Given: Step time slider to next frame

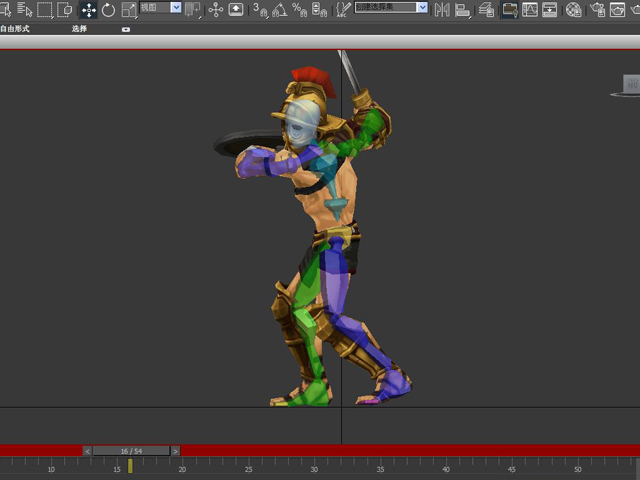Looking at the screenshot, I should coord(176,451).
